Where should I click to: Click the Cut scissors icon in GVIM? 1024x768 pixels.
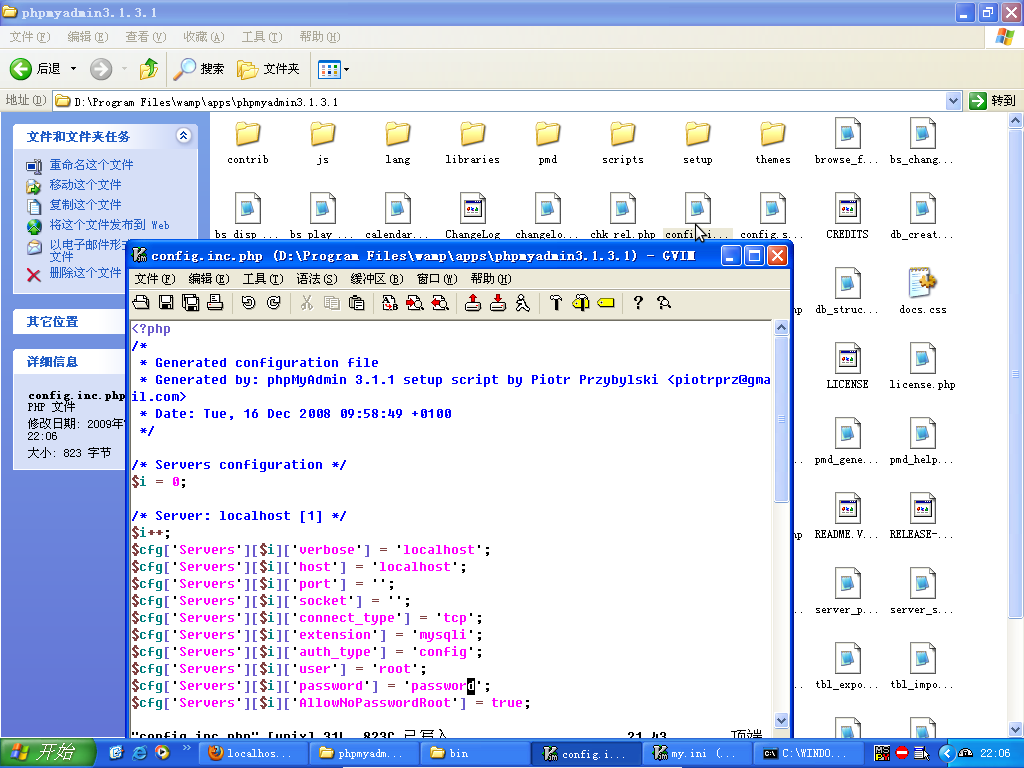point(306,302)
